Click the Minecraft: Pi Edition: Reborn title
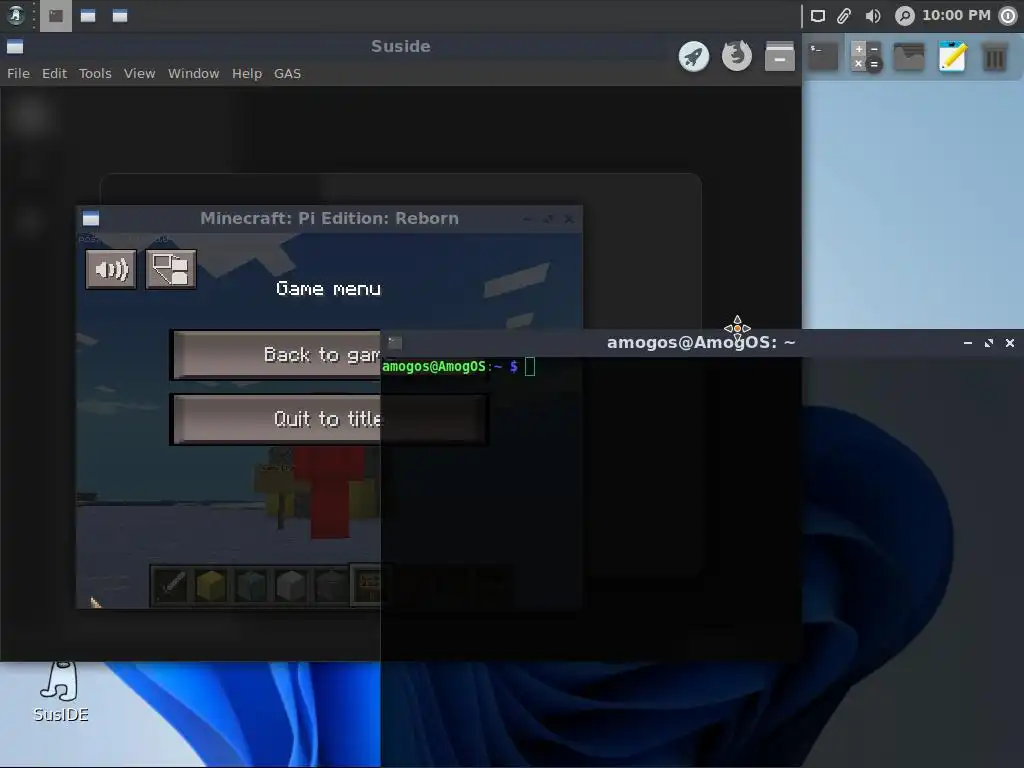Viewport: 1024px width, 768px height. tap(329, 218)
